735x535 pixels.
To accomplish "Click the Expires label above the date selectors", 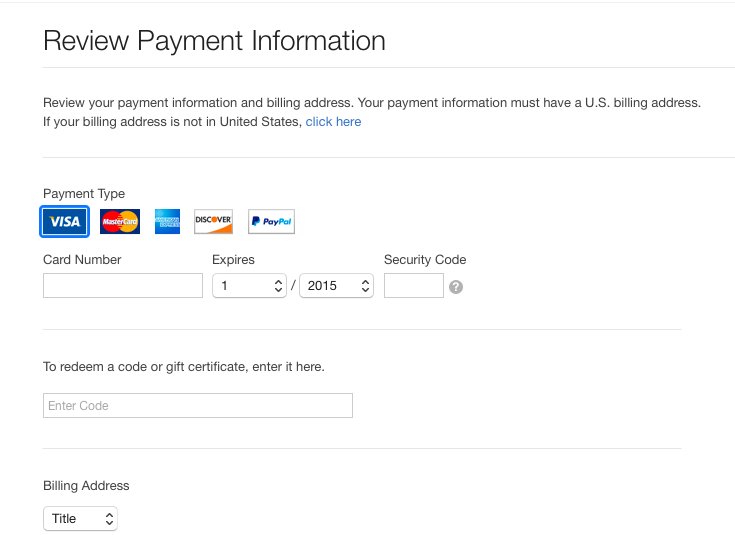I will pos(233,260).
